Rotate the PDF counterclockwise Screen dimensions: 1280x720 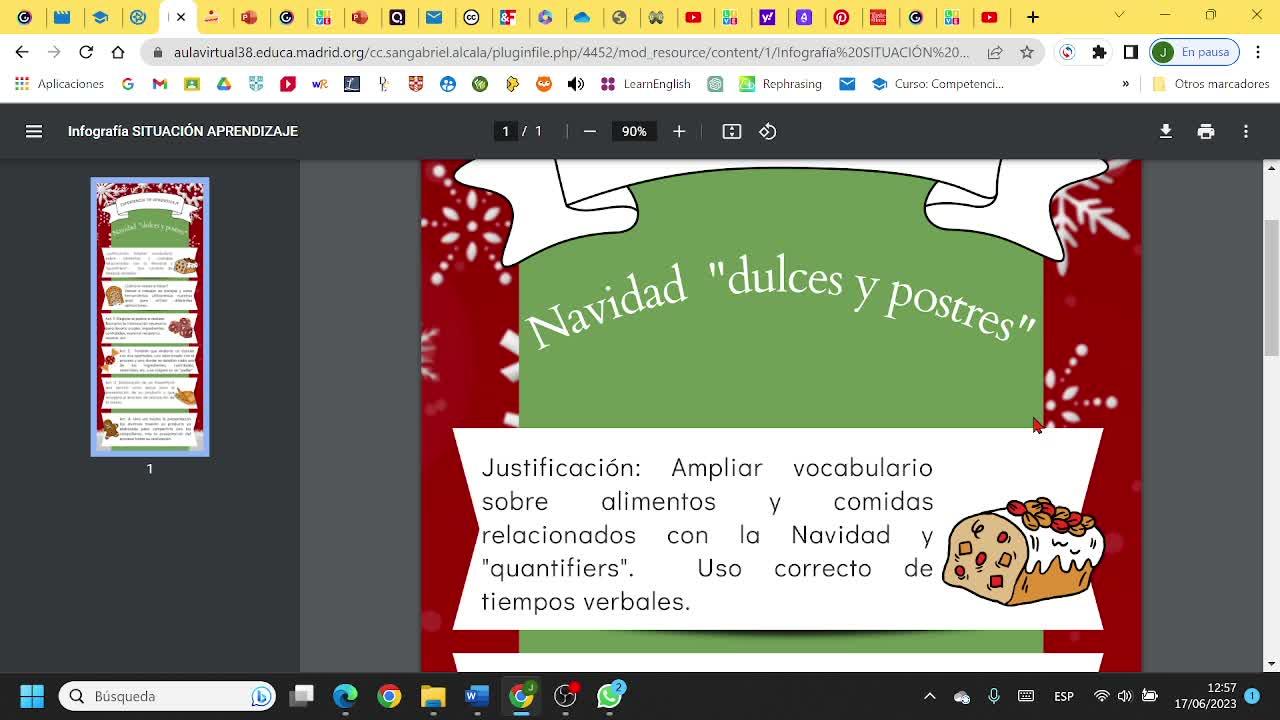click(x=768, y=131)
